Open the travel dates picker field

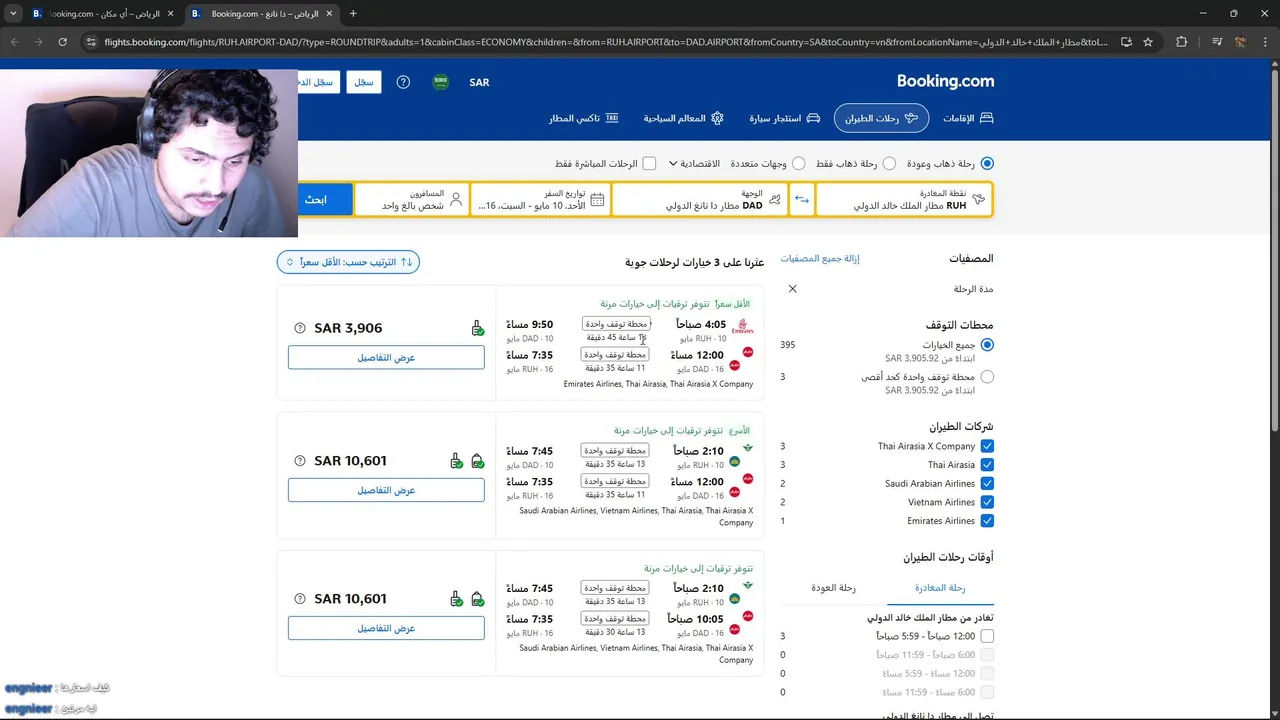pyautogui.click(x=540, y=199)
